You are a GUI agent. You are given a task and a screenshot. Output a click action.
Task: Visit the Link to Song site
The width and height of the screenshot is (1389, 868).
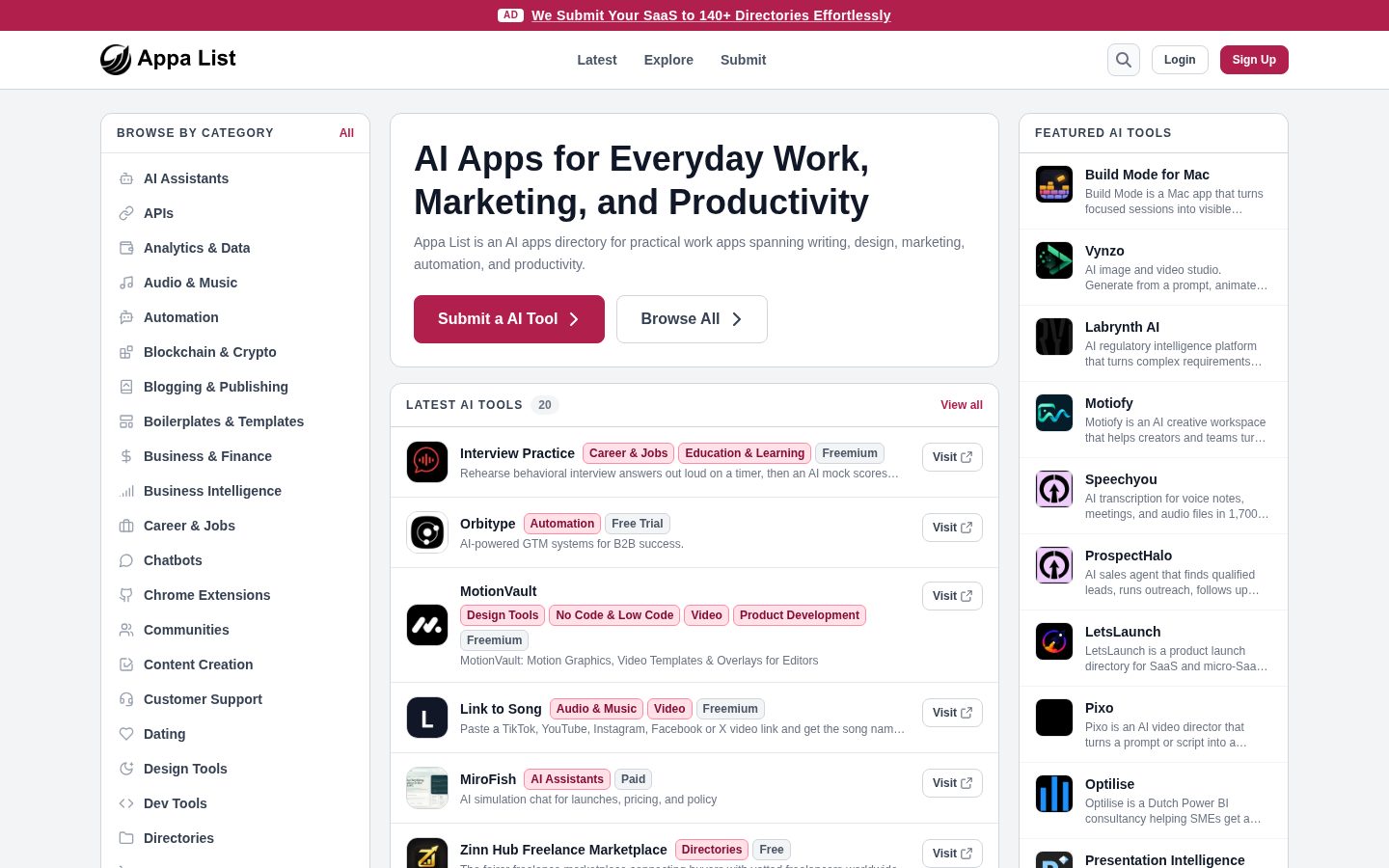coord(952,713)
